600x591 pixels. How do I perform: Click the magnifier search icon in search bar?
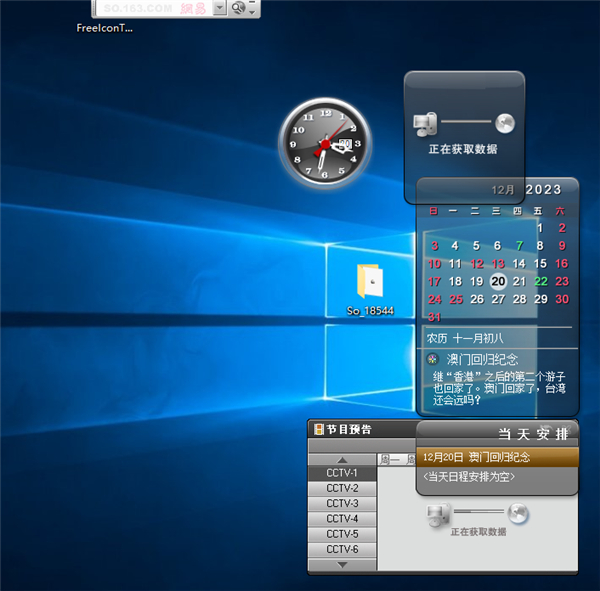pyautogui.click(x=238, y=8)
